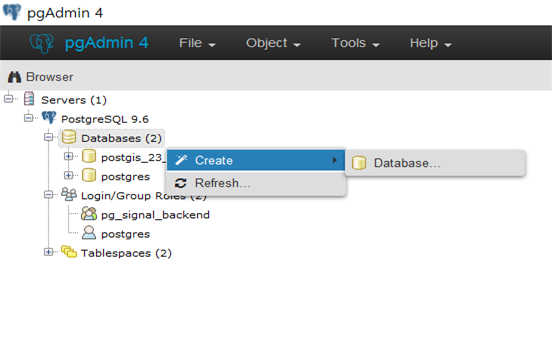Collapse the Login/Group Roles node
The height and width of the screenshot is (361, 552).
[49, 194]
